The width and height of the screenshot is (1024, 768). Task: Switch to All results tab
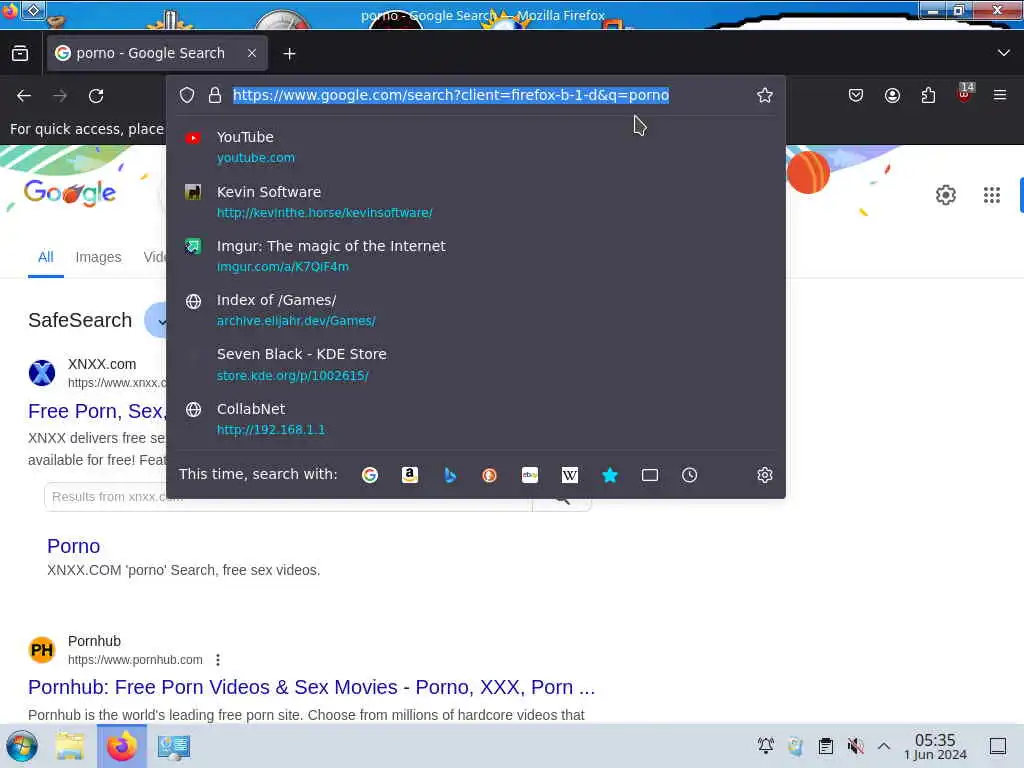coord(46,257)
